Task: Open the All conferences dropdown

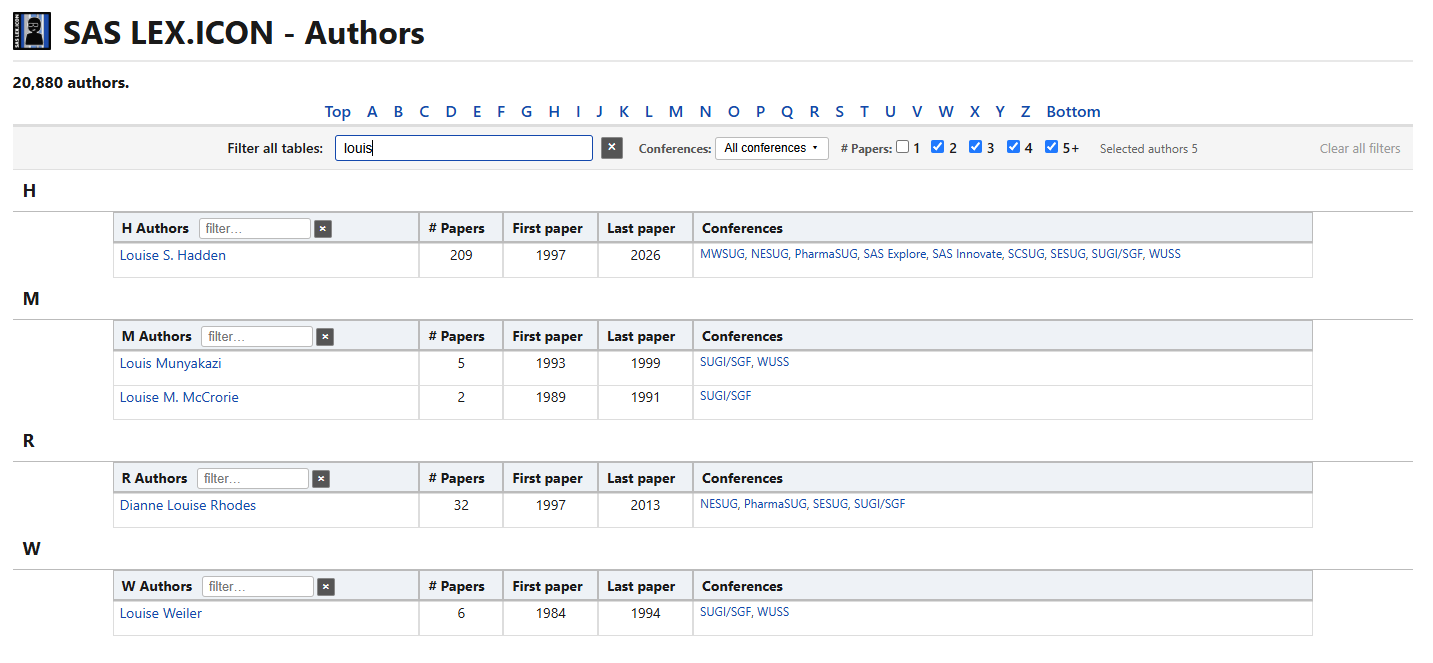Action: coord(771,148)
